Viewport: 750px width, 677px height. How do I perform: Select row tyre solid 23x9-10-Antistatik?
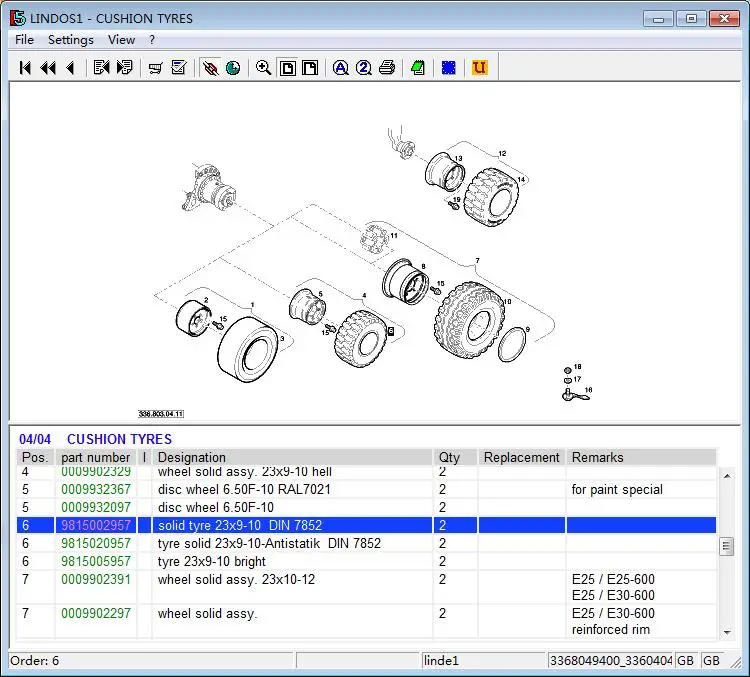[x=269, y=544]
